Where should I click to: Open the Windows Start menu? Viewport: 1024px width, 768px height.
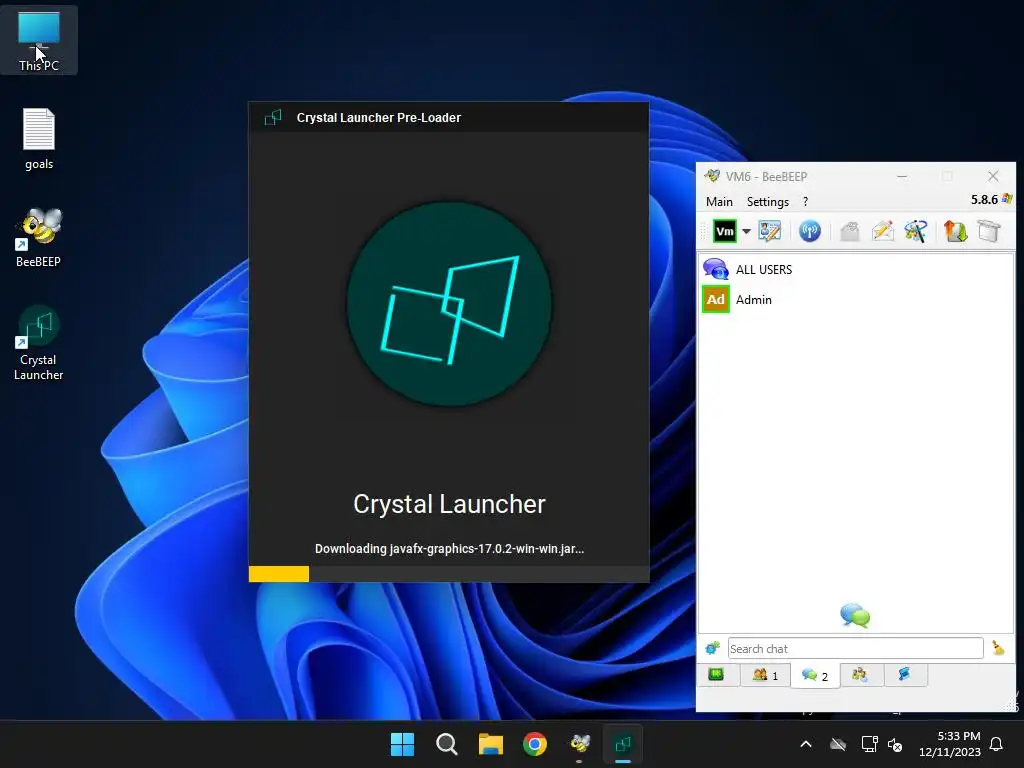(402, 744)
